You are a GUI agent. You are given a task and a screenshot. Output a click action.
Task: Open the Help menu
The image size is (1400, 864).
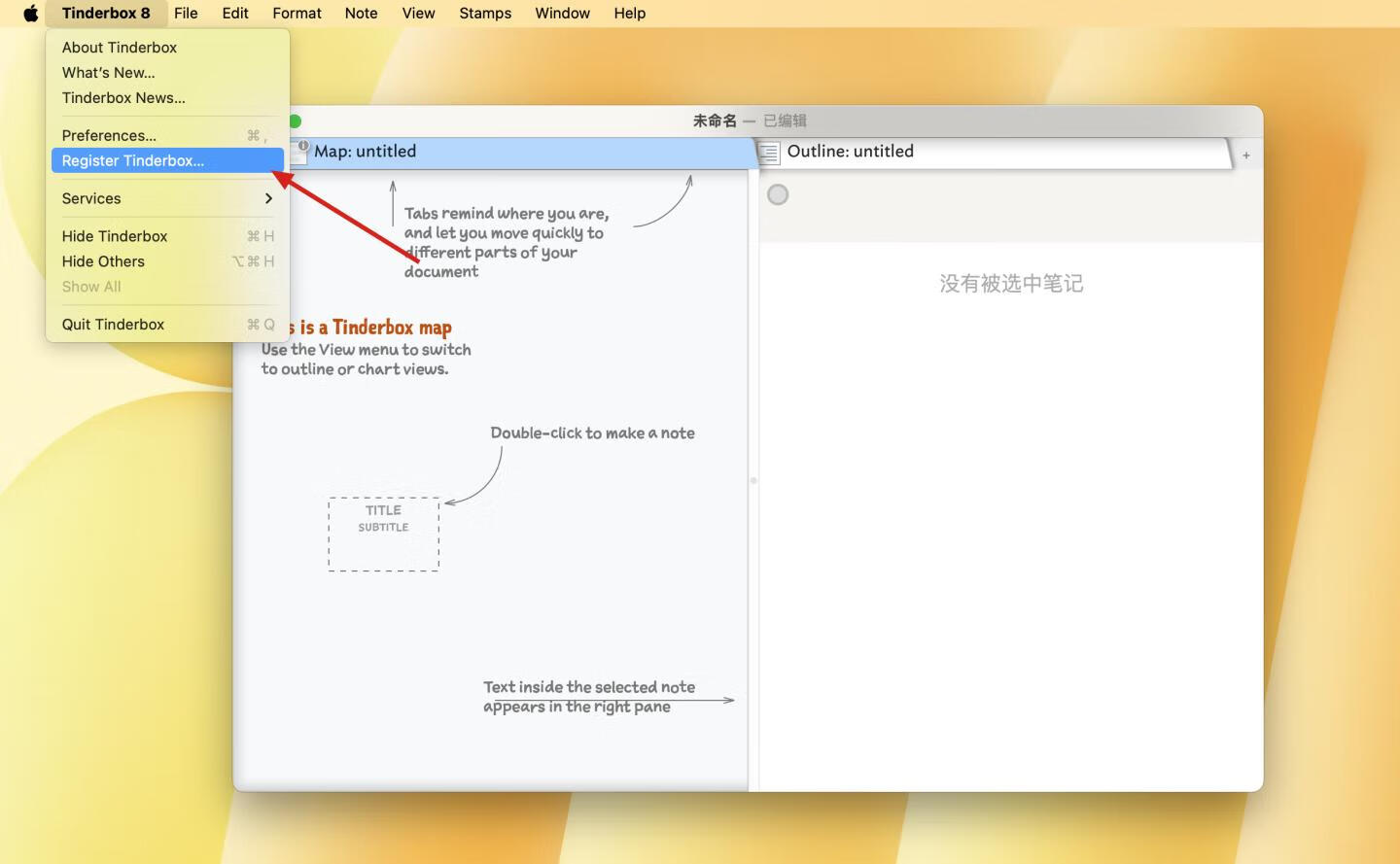pos(629,13)
